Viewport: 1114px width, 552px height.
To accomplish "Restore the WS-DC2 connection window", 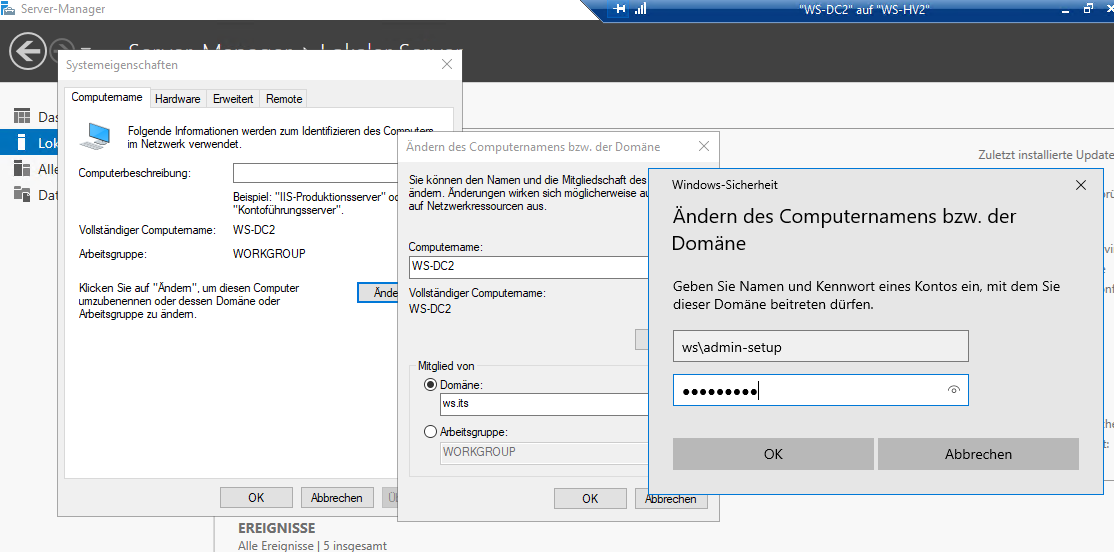I will click(1088, 9).
